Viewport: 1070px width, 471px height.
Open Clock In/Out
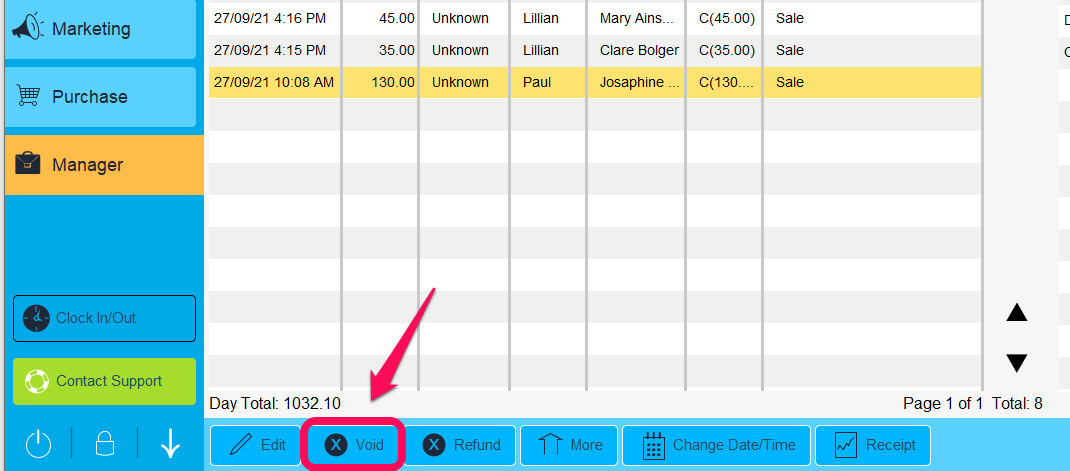104,318
